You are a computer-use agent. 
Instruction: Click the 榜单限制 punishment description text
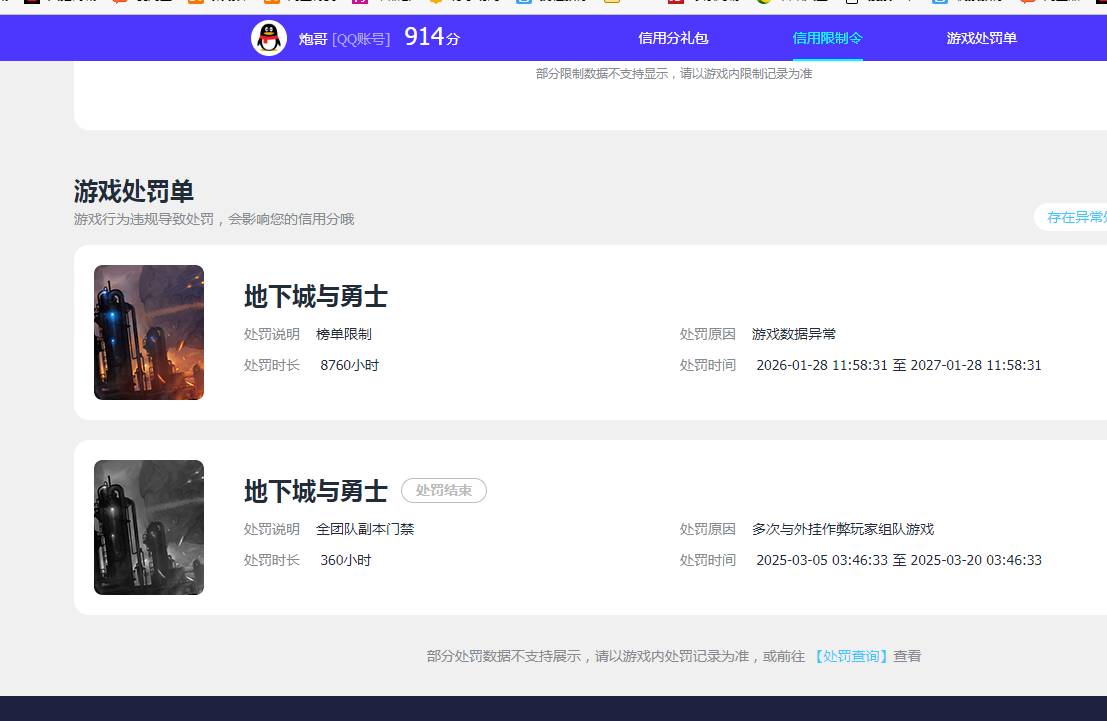344,334
